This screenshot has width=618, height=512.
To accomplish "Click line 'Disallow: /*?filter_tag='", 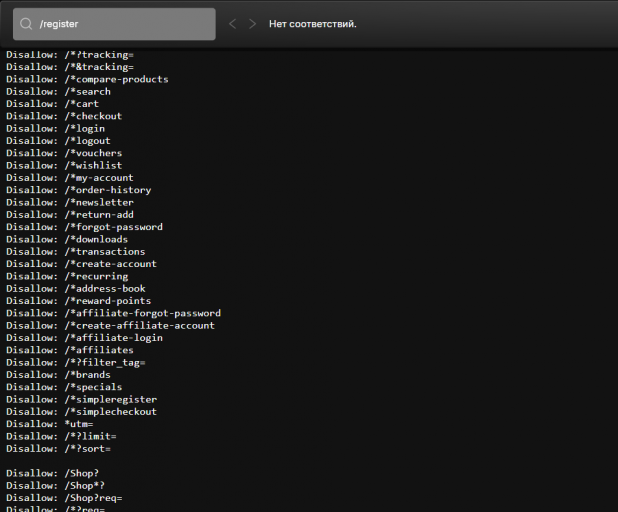I will (76, 362).
